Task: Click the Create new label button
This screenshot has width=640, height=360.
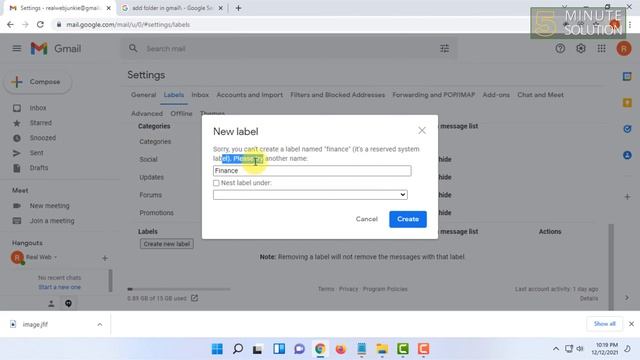Action: 167,244
